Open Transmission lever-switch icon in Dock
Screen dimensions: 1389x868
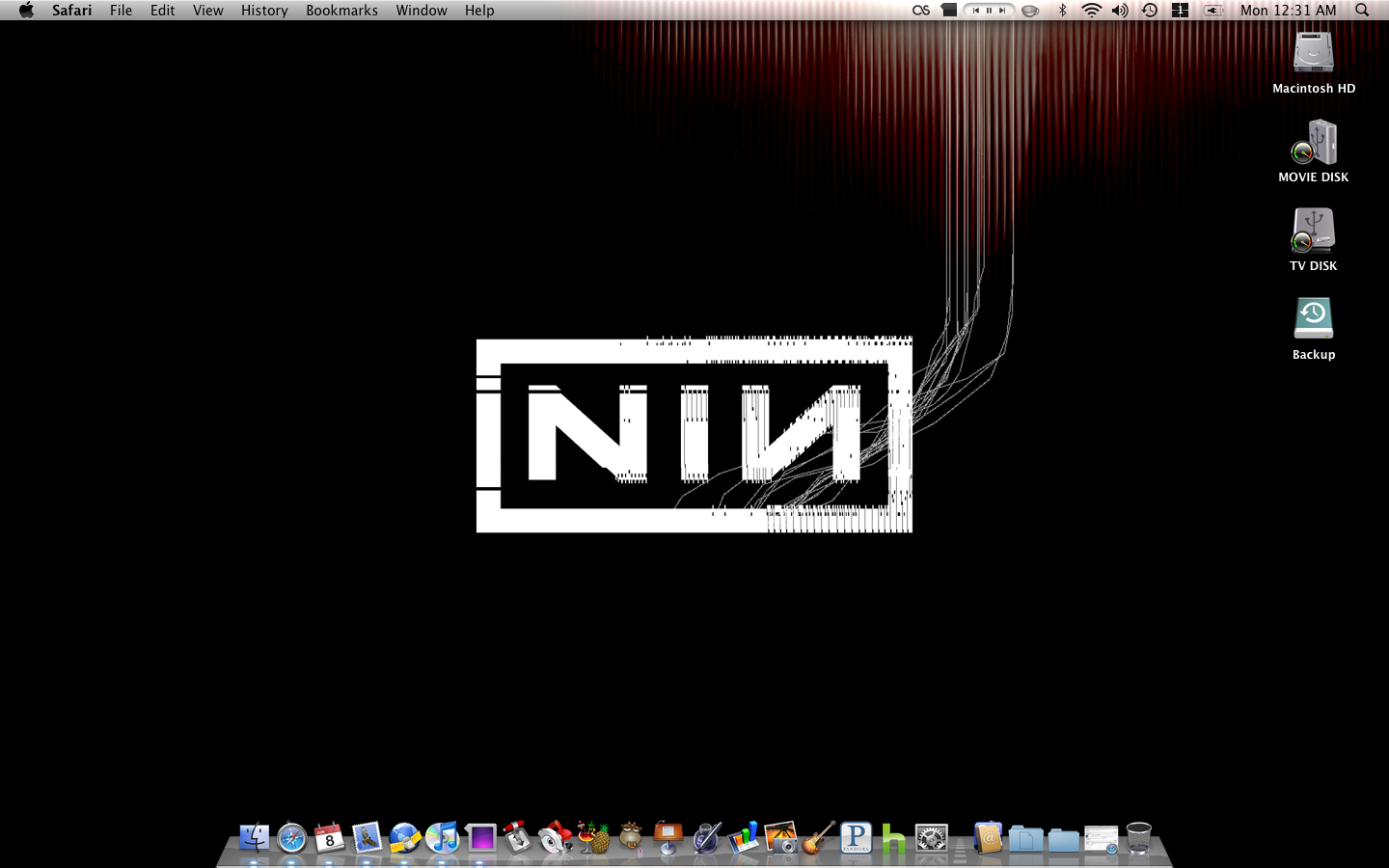pos(518,837)
